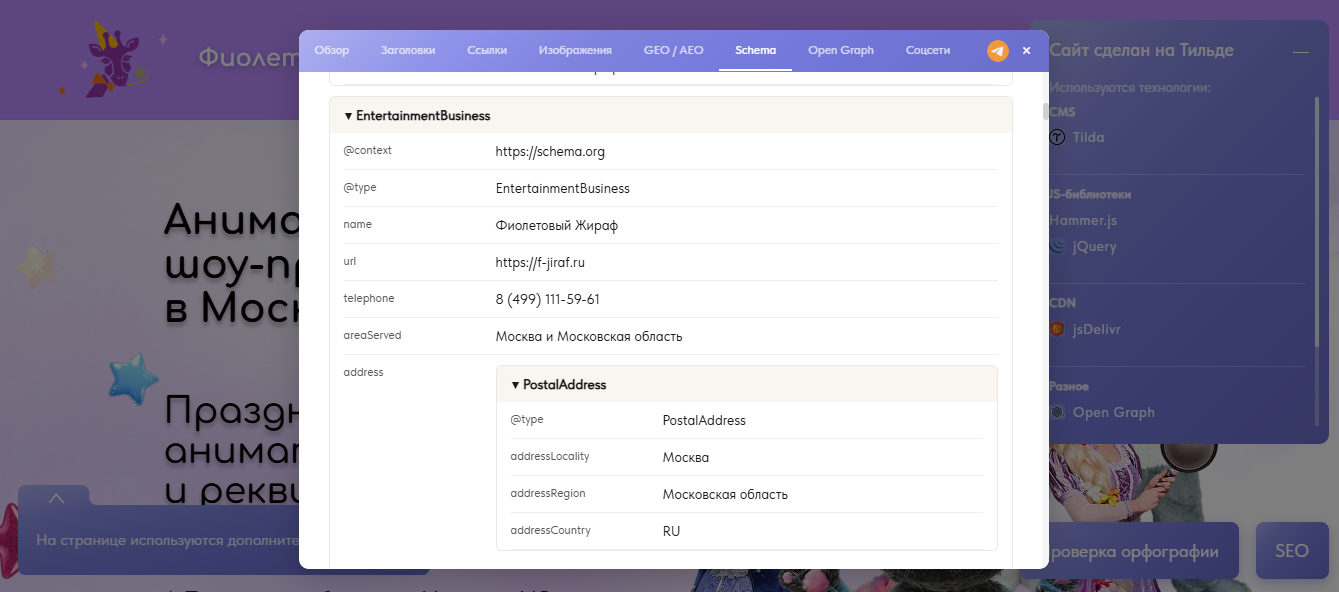This screenshot has height=592, width=1339.
Task: Click the popup's vertical scrollbar thumb
Action: pos(1045,111)
